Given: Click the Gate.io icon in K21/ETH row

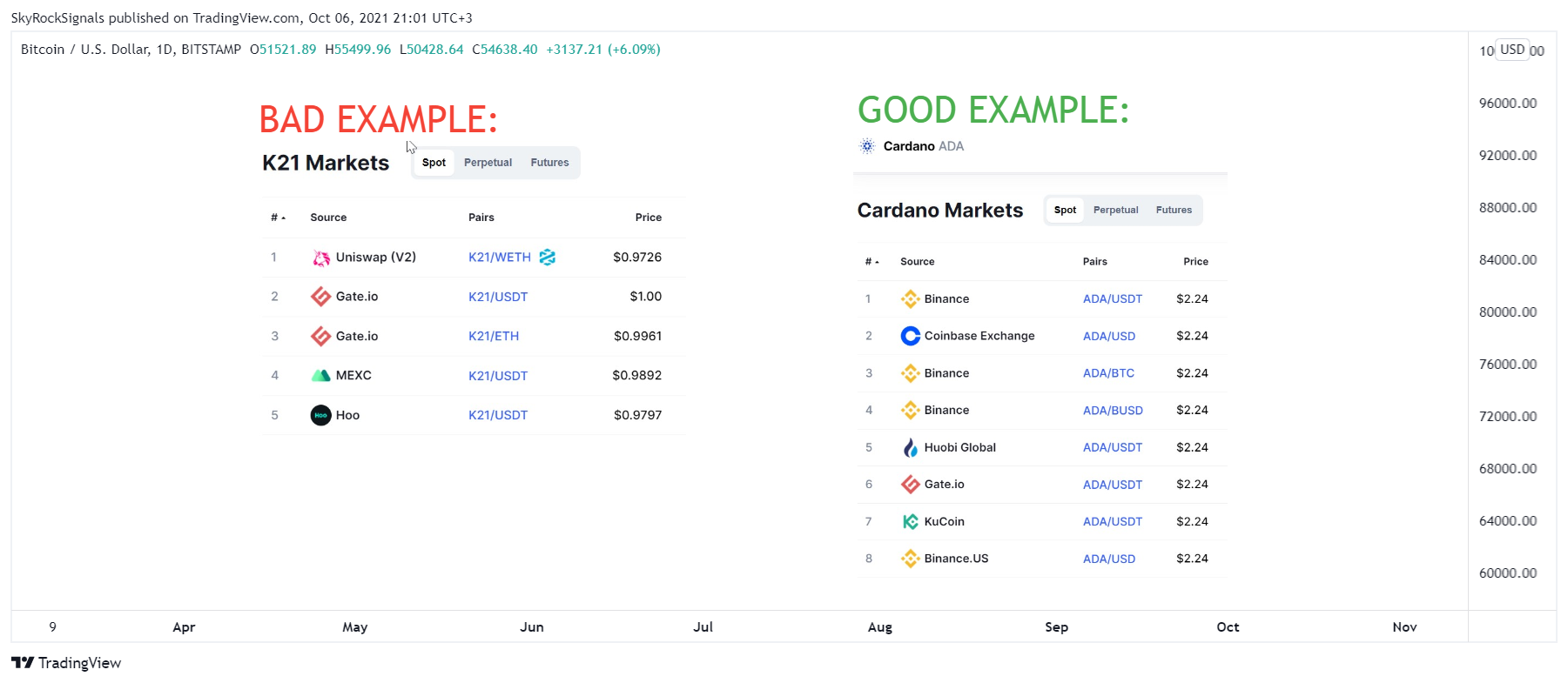Looking at the screenshot, I should pyautogui.click(x=321, y=336).
